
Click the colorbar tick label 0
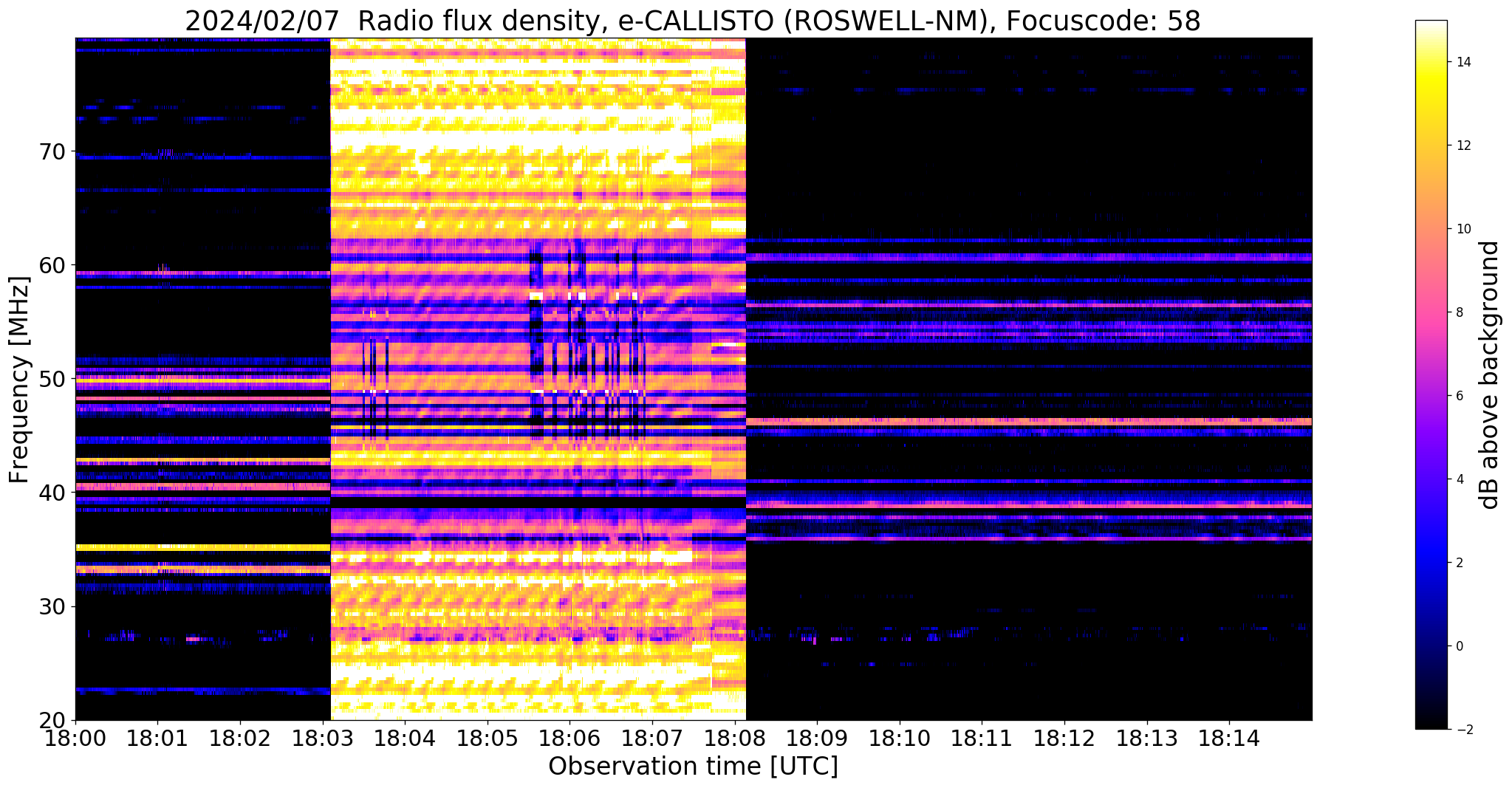click(1459, 646)
